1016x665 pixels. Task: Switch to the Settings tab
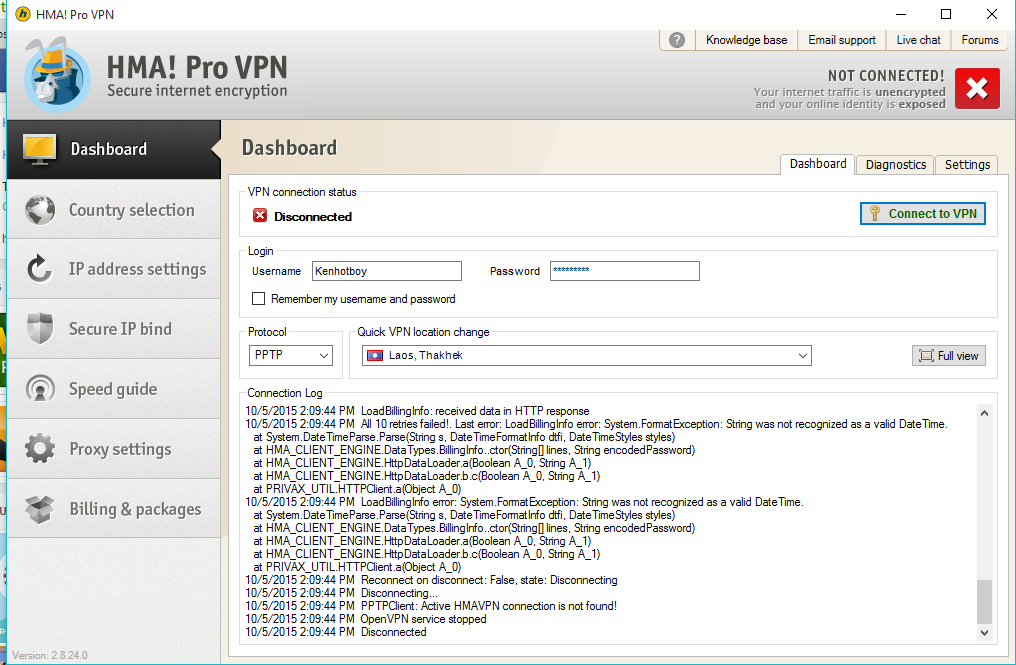point(967,165)
